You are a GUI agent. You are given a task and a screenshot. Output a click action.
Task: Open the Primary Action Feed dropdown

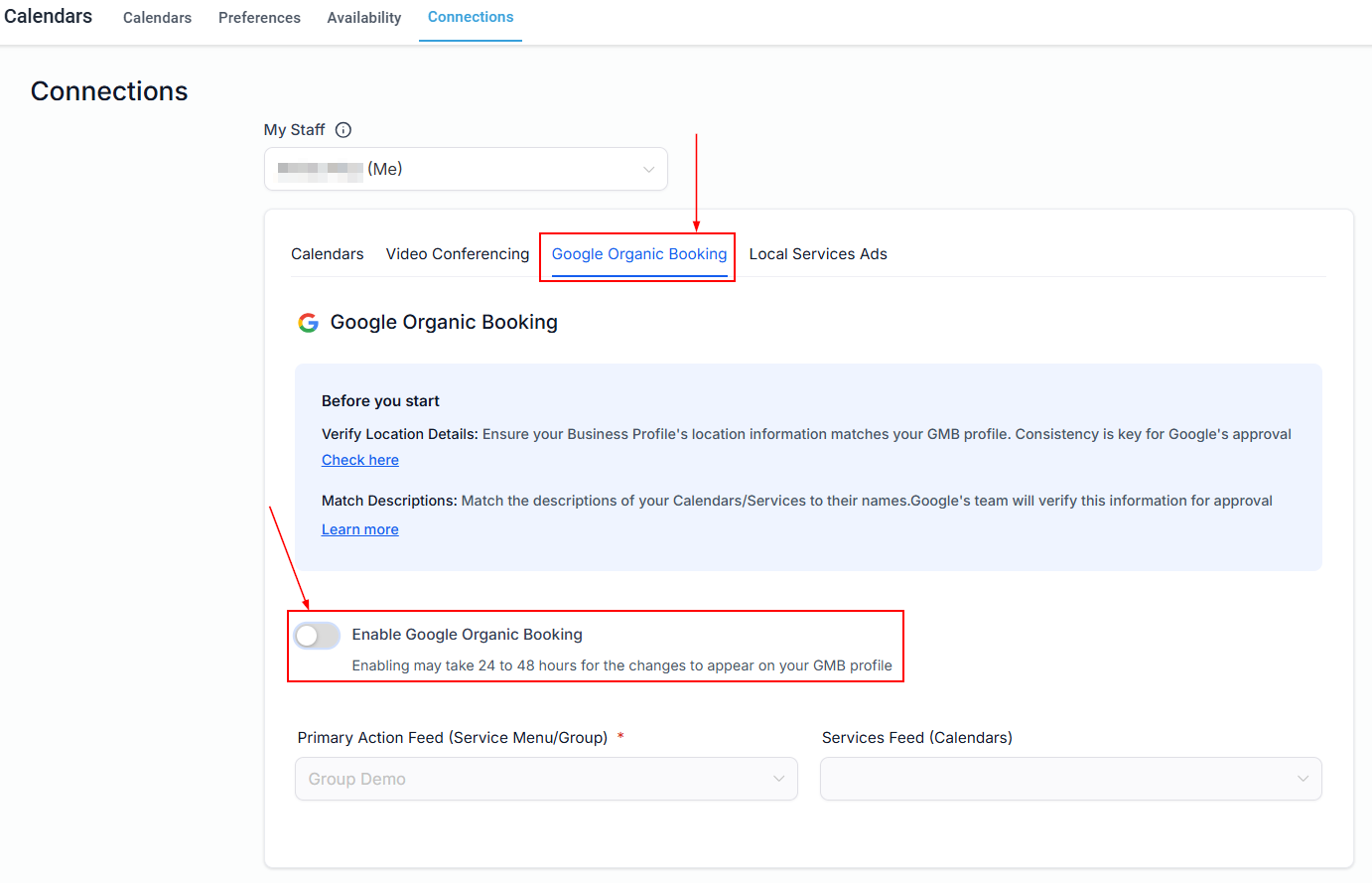(x=545, y=779)
